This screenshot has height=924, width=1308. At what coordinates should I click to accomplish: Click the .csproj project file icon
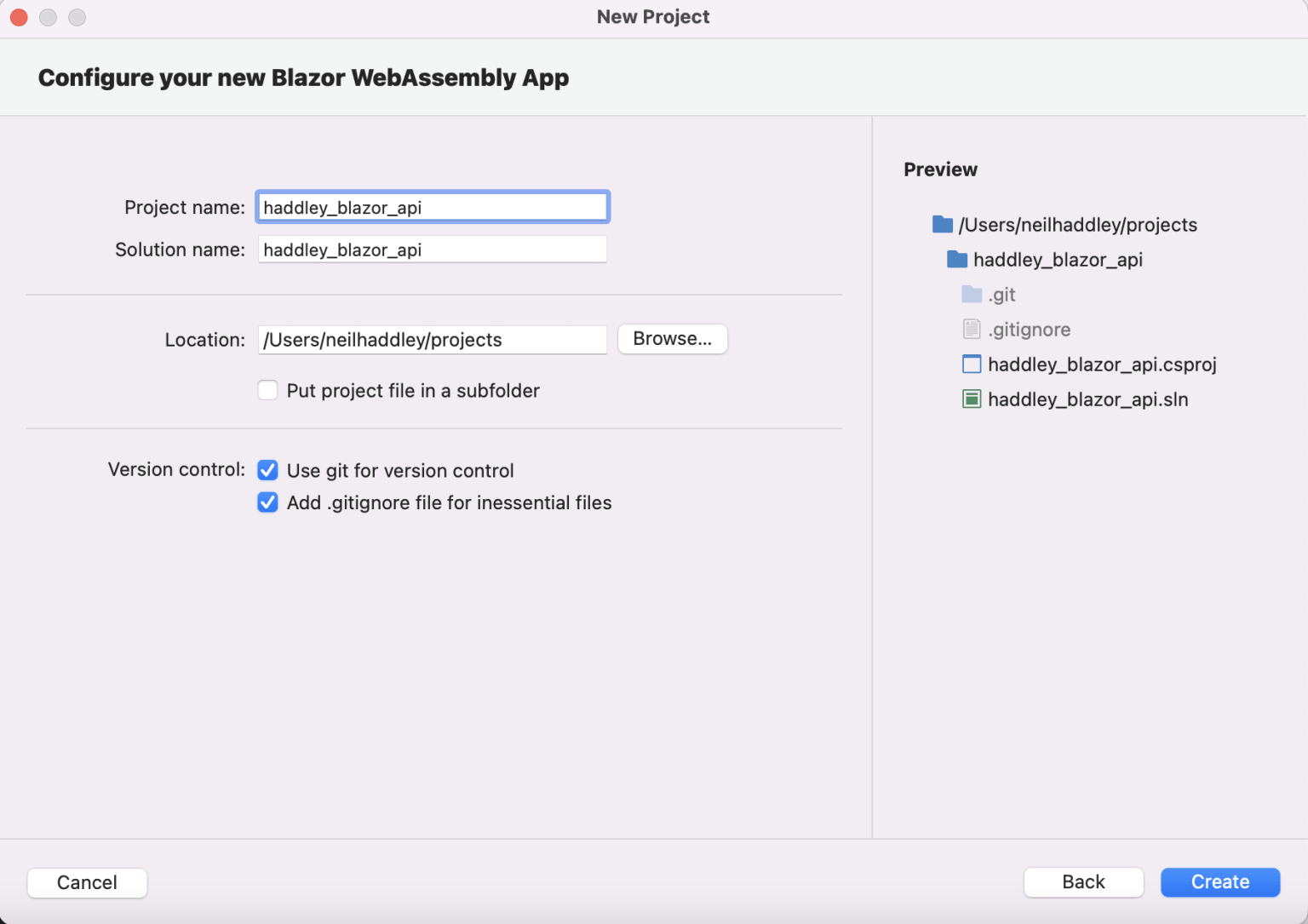click(972, 364)
